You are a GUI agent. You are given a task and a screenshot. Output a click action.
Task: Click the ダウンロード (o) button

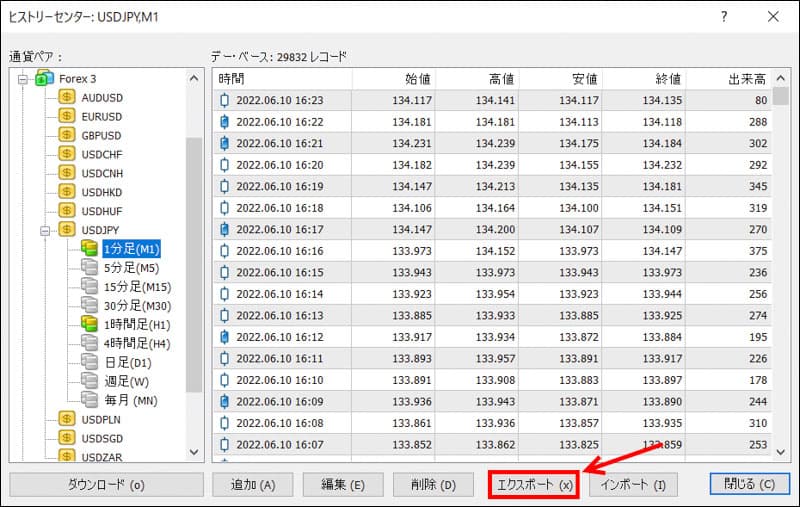[x=106, y=485]
